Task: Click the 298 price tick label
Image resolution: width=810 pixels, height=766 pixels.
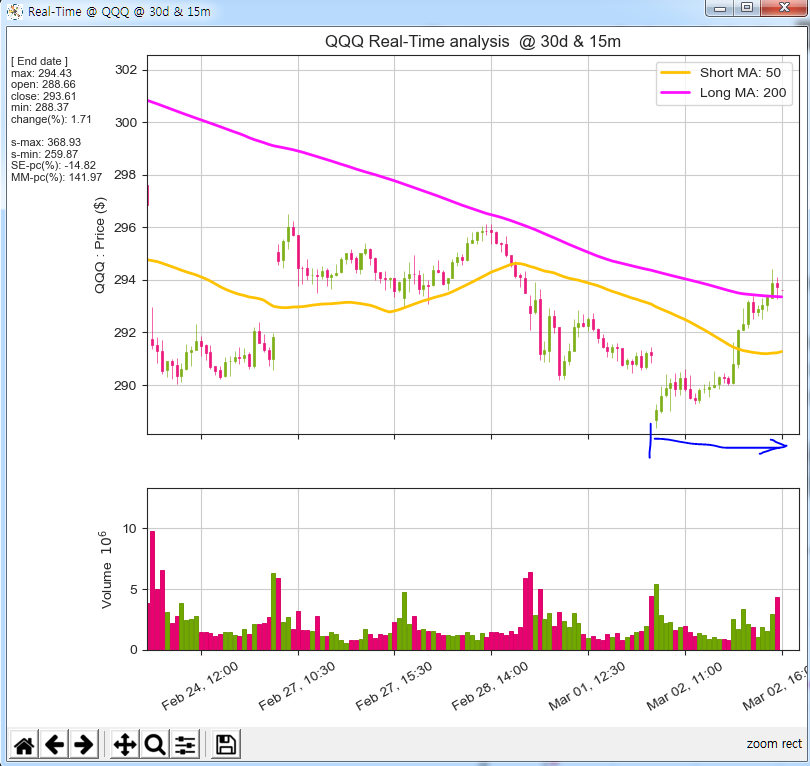Action: tap(126, 175)
